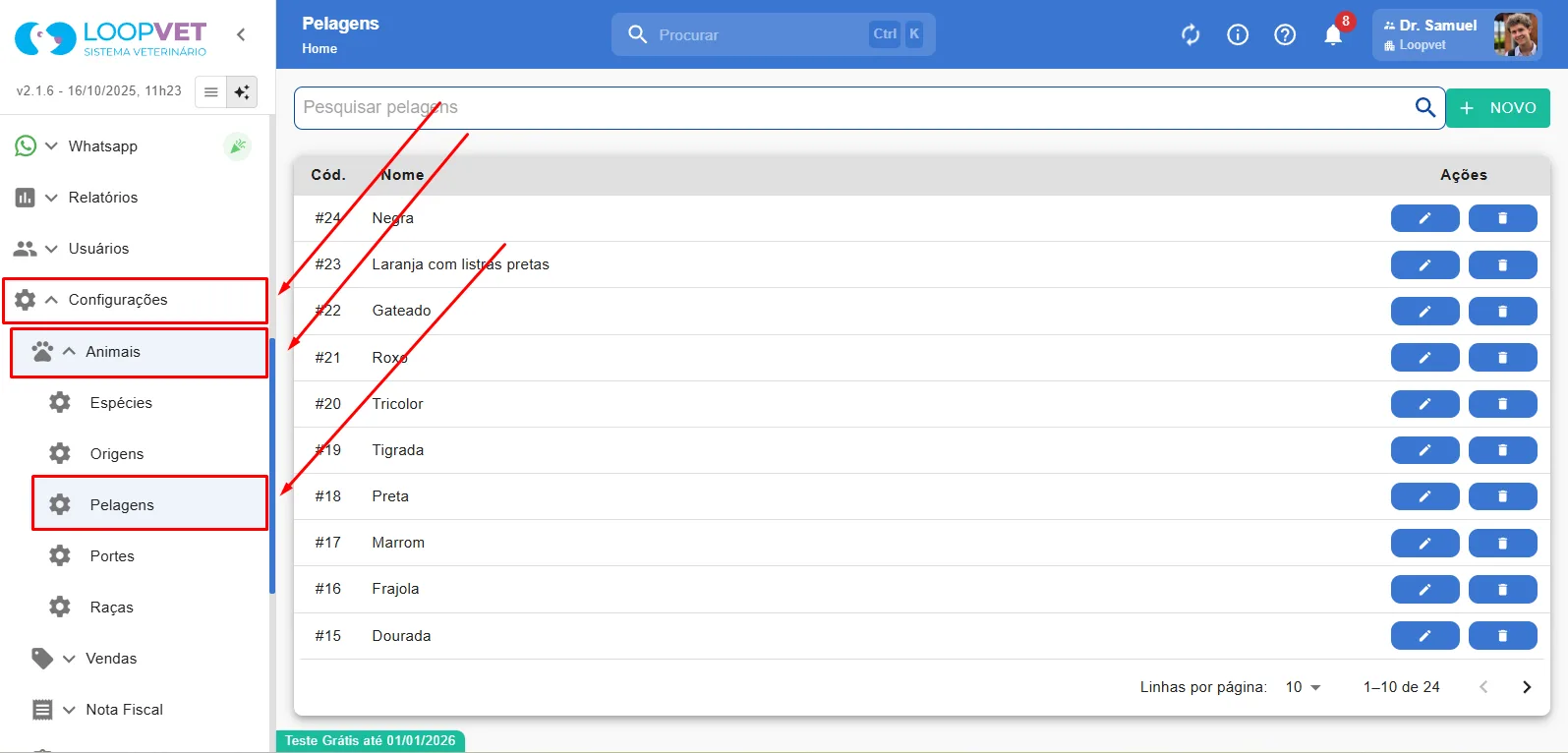1568x753 pixels.
Task: Open the info circle icon in header
Action: [x=1238, y=35]
